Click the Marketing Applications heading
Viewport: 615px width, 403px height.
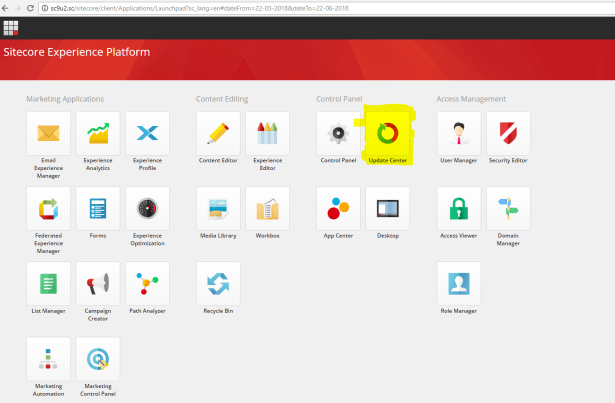pos(65,99)
